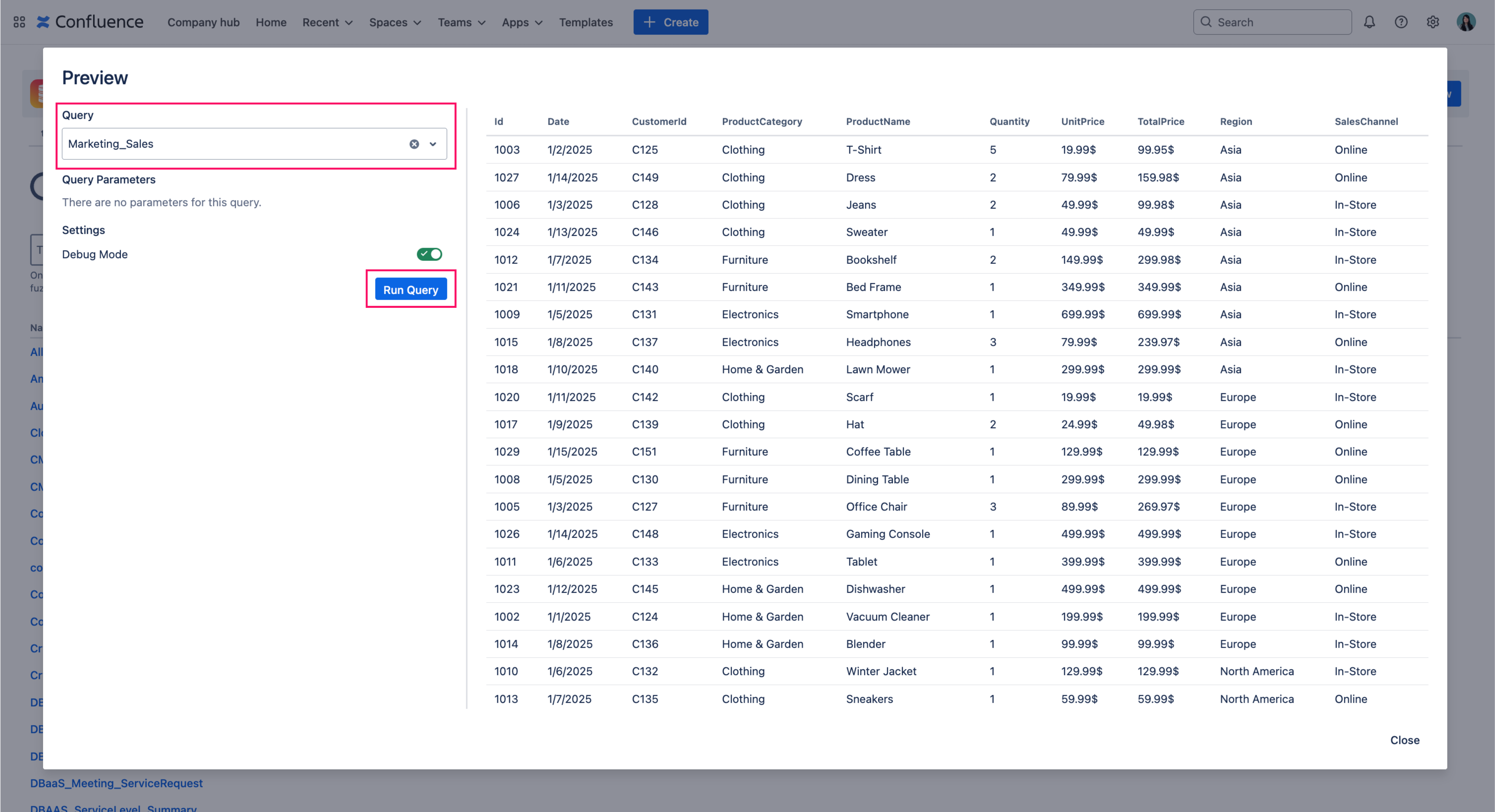
Task: Go to Company hub
Action: click(204, 22)
